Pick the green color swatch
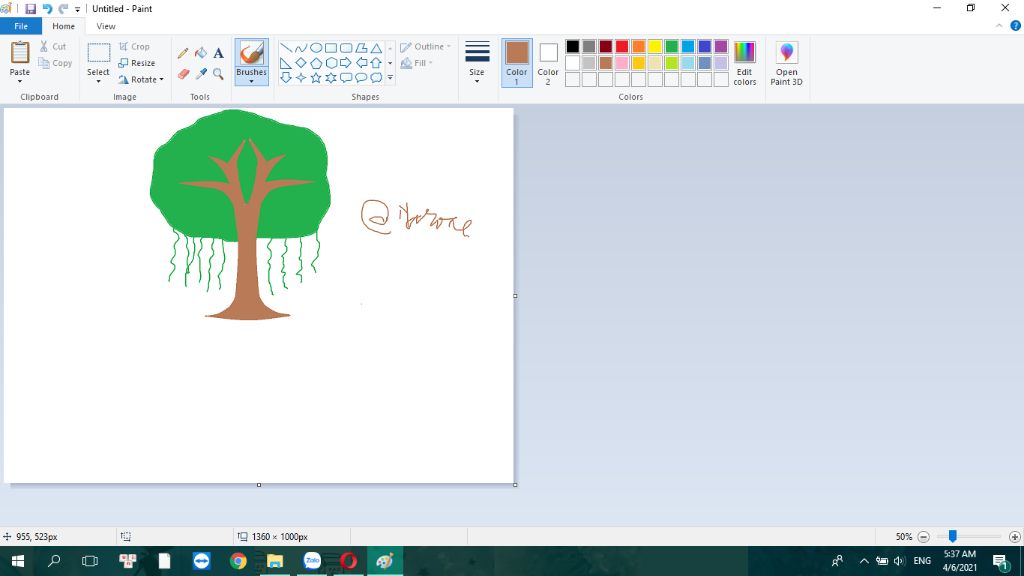This screenshot has width=1024, height=576. coord(671,46)
